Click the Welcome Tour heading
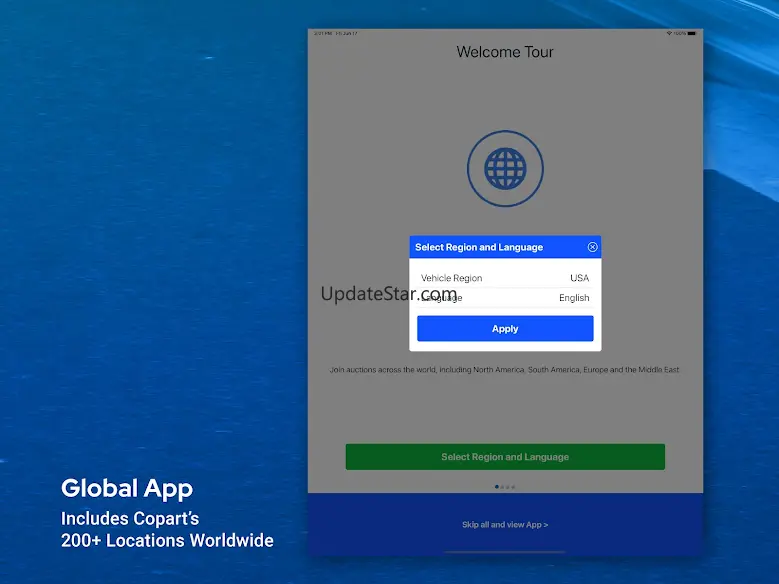Viewport: 779px width, 584px height. click(505, 52)
